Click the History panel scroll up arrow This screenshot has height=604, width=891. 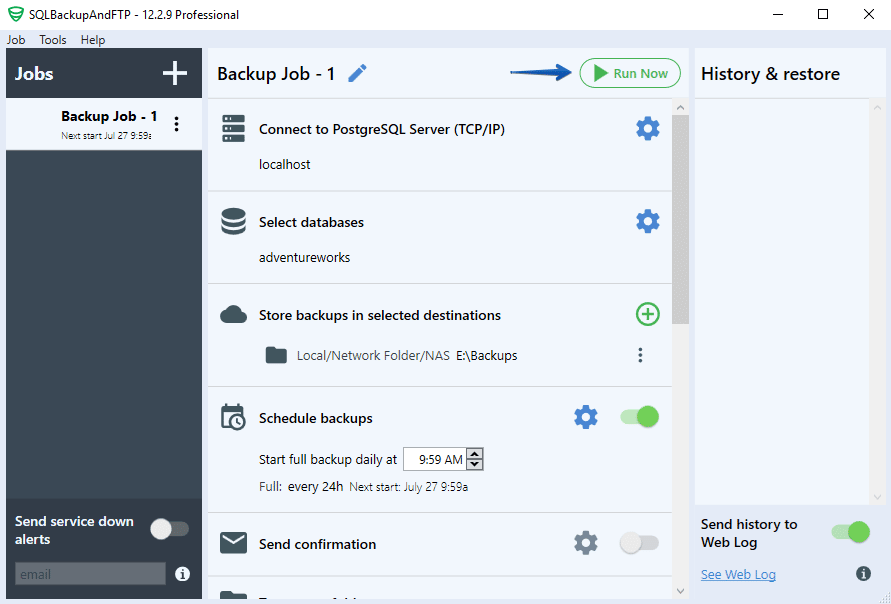(877, 107)
